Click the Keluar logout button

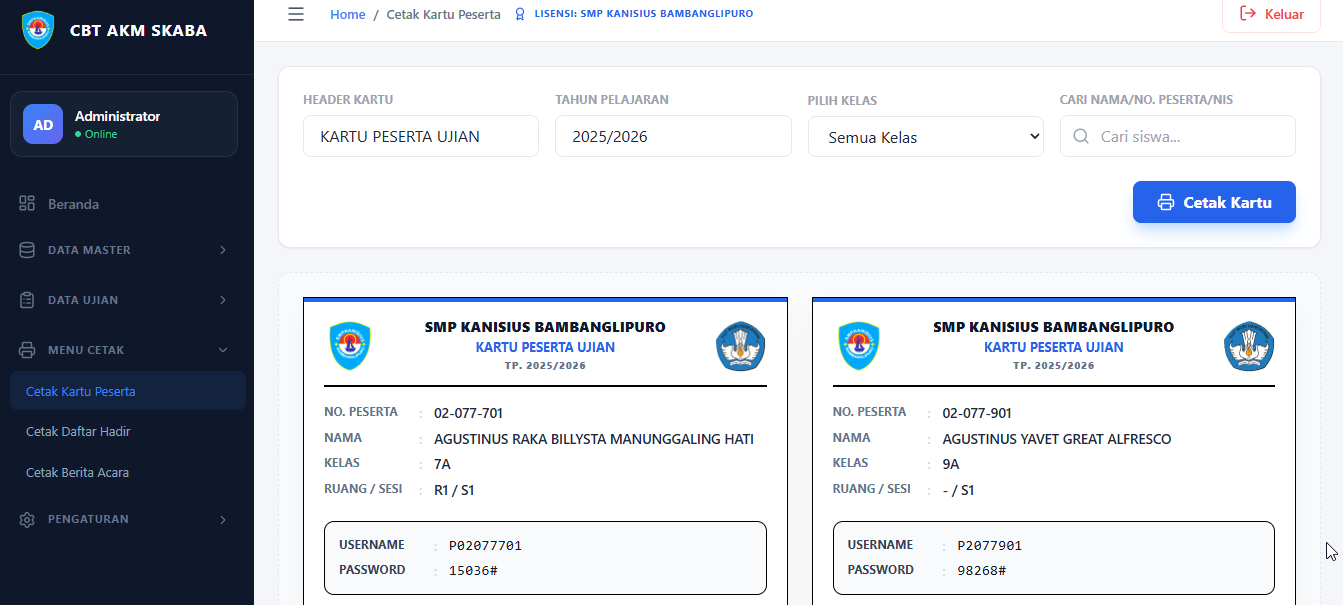1271,14
